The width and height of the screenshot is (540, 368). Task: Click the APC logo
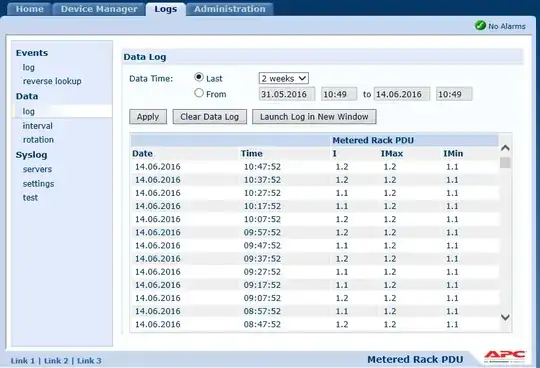point(505,356)
